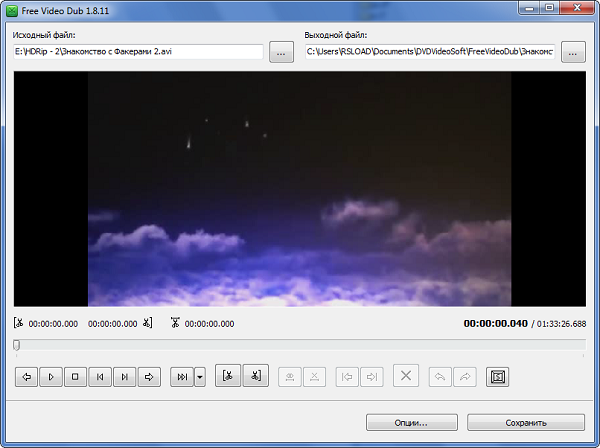This screenshot has width=600, height=448.
Task: Step back with the left arrow button
Action: coord(26,377)
